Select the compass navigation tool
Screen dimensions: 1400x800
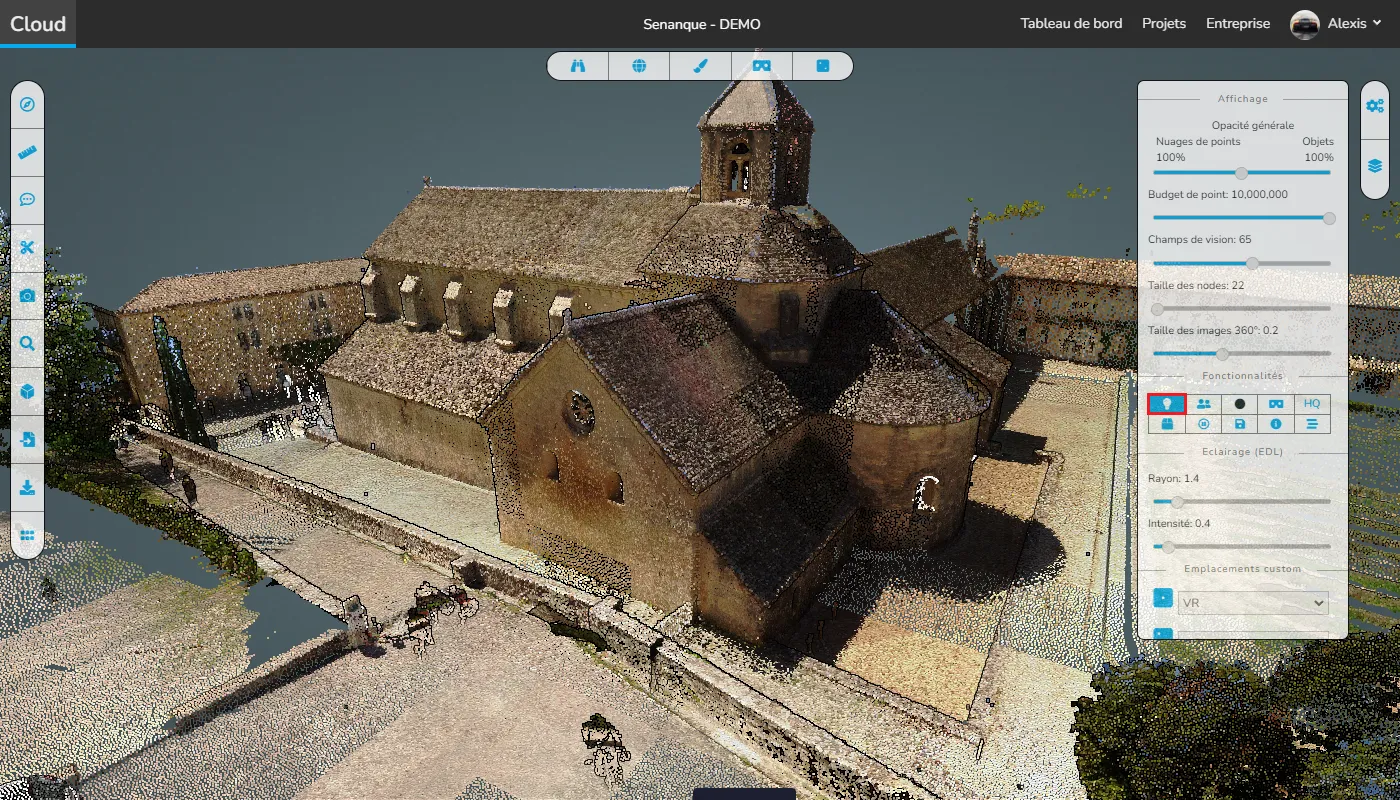[x=27, y=104]
